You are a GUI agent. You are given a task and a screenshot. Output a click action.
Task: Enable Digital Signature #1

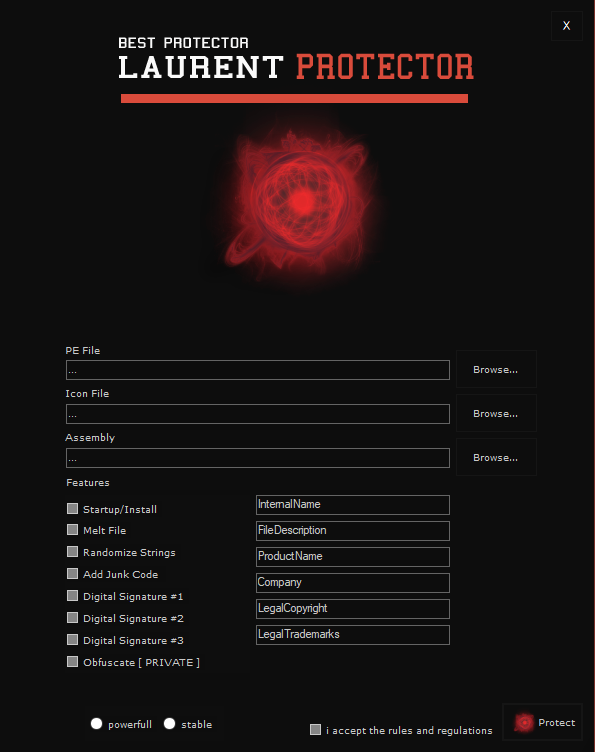coord(72,596)
